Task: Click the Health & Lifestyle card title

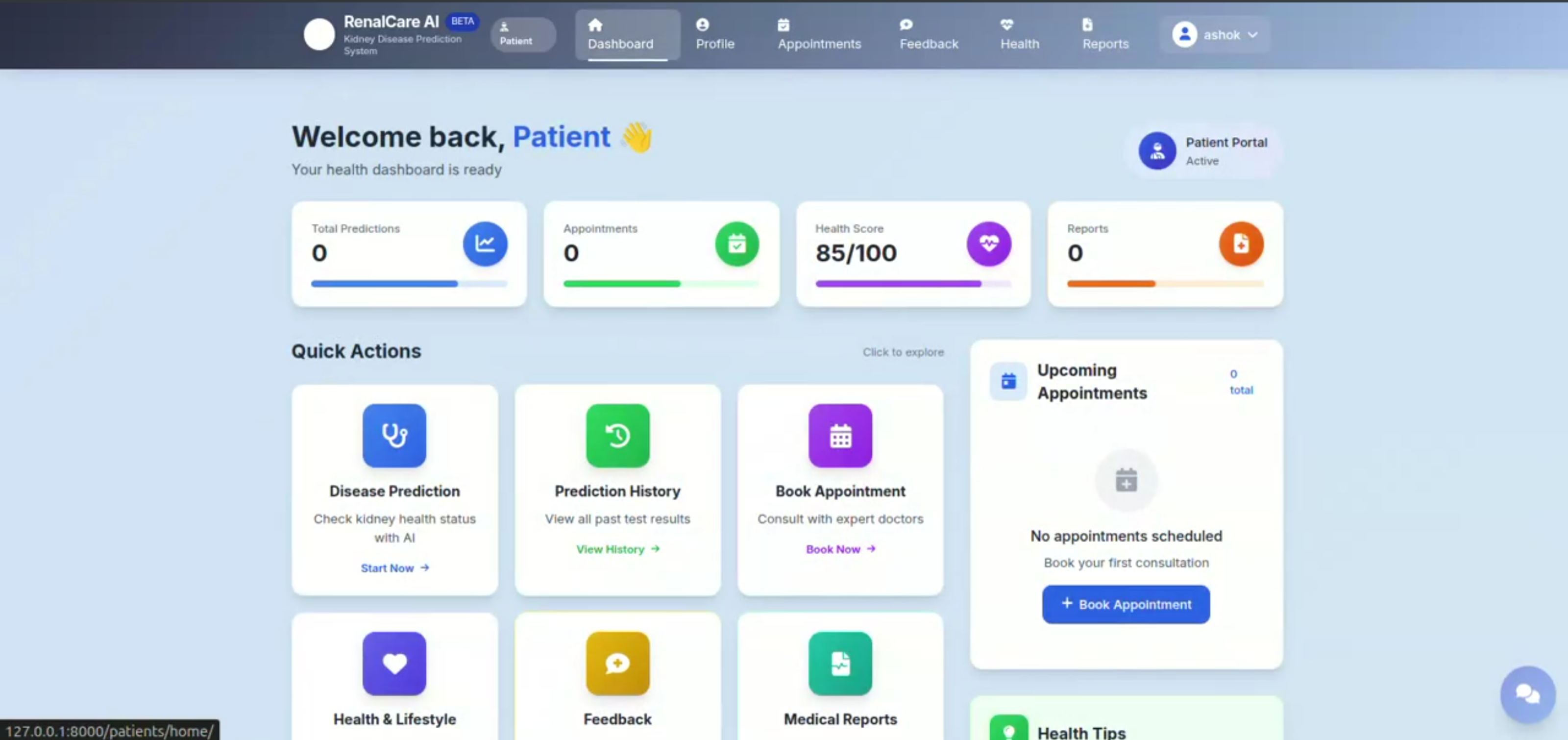Action: (x=394, y=719)
